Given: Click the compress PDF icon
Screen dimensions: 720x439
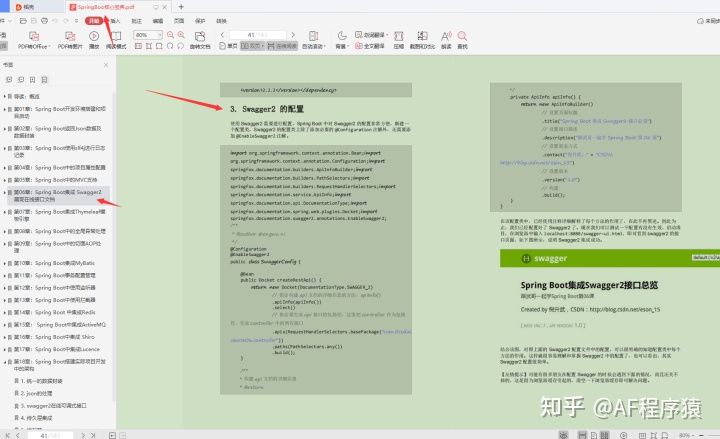Looking at the screenshot, I should click(399, 36).
